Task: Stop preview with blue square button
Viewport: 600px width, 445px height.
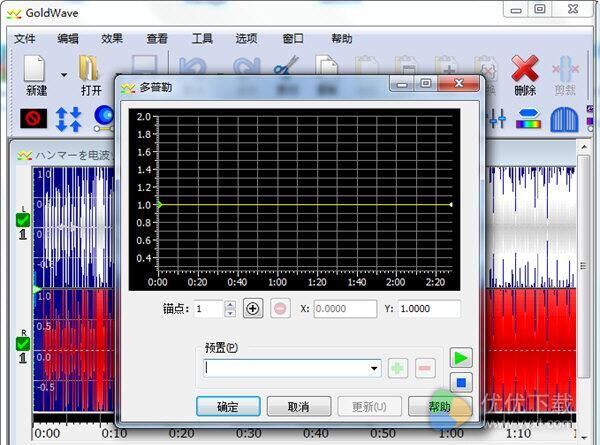Action: tap(461, 382)
